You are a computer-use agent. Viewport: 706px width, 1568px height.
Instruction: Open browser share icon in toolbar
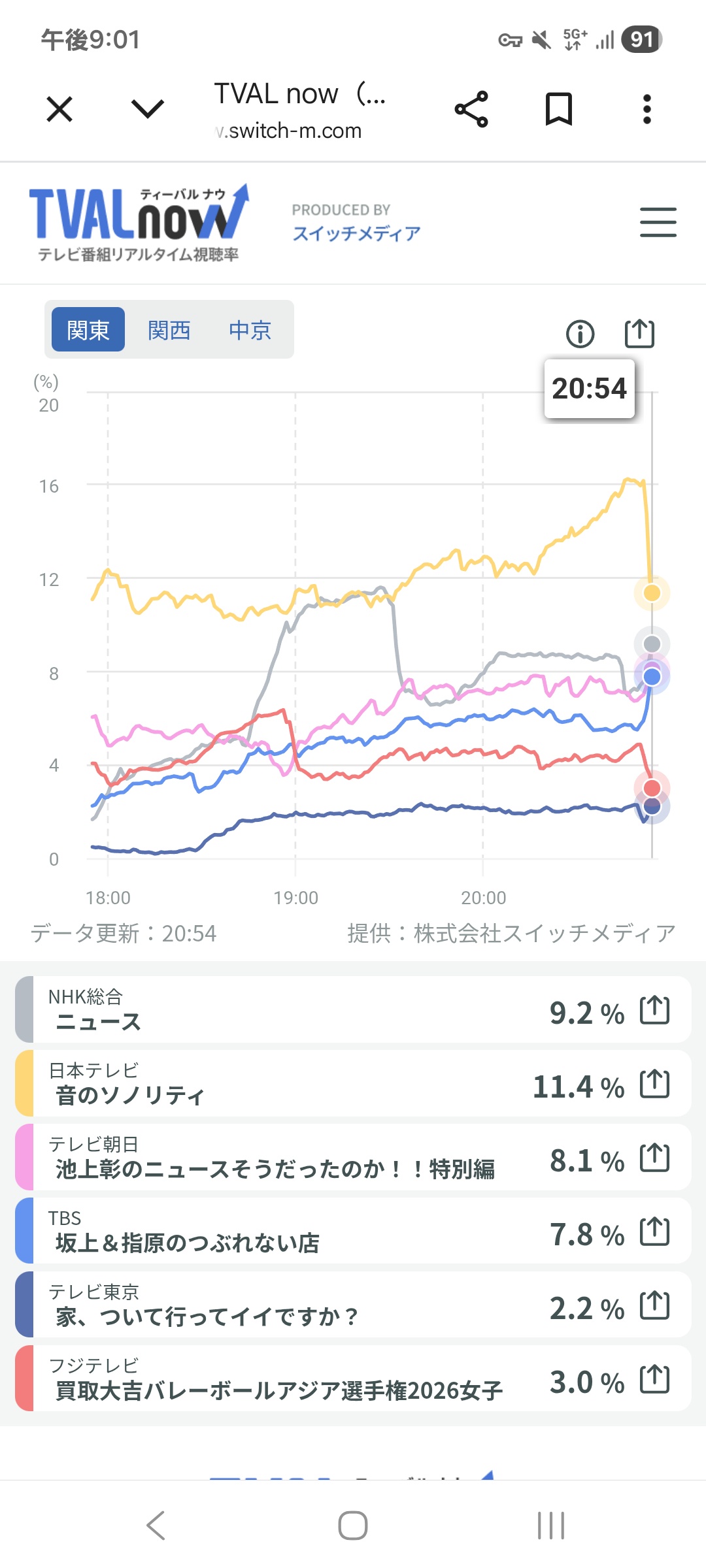471,109
